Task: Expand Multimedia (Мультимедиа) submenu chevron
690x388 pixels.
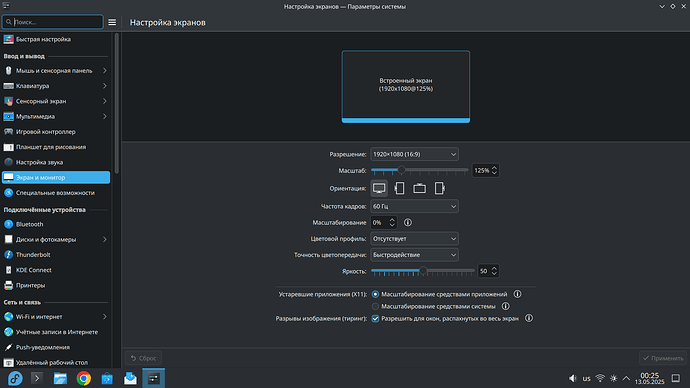Action: [x=105, y=117]
